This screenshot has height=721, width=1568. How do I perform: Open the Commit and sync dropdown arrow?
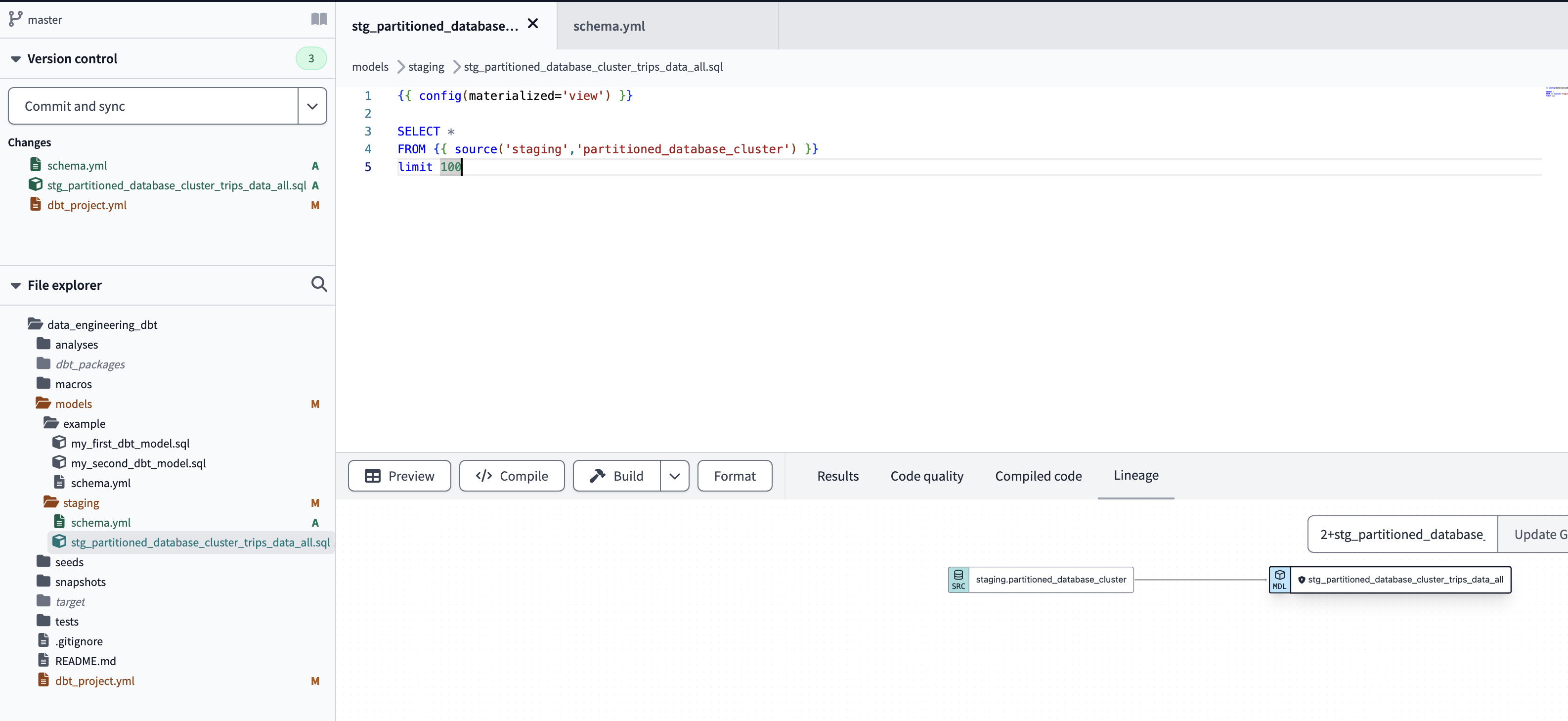(x=312, y=106)
